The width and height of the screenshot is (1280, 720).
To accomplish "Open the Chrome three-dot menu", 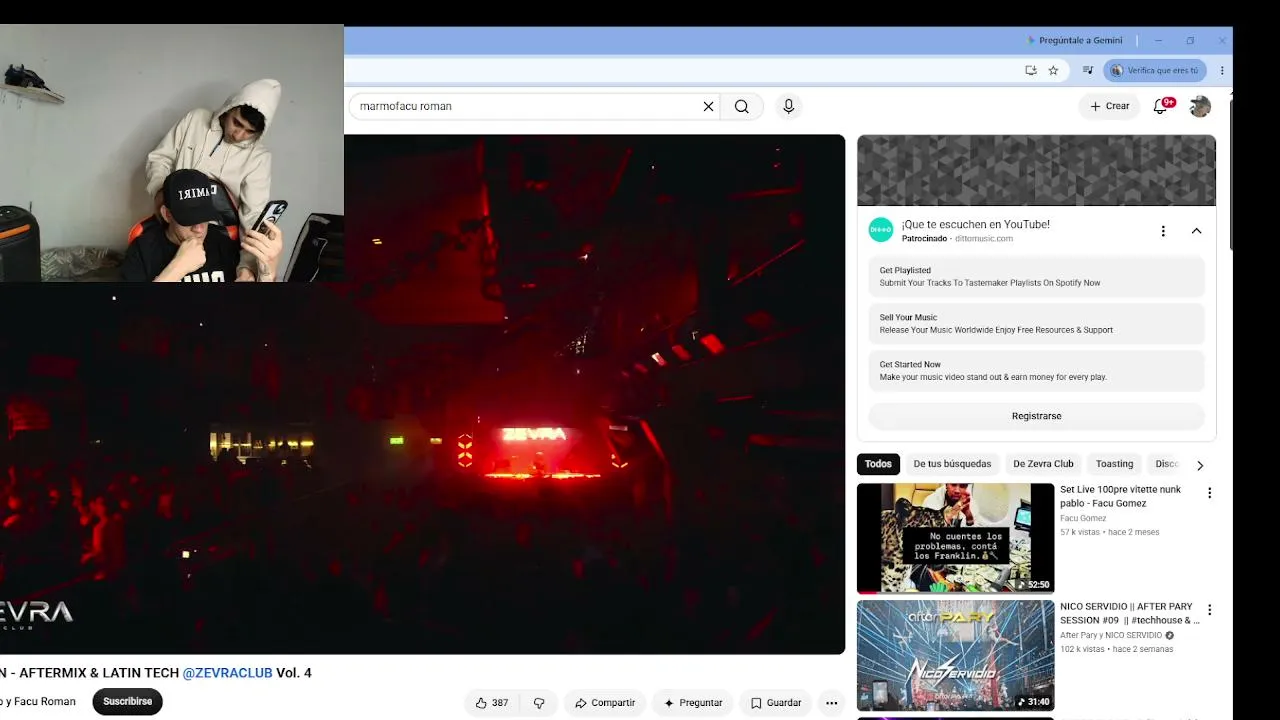I will pyautogui.click(x=1222, y=70).
